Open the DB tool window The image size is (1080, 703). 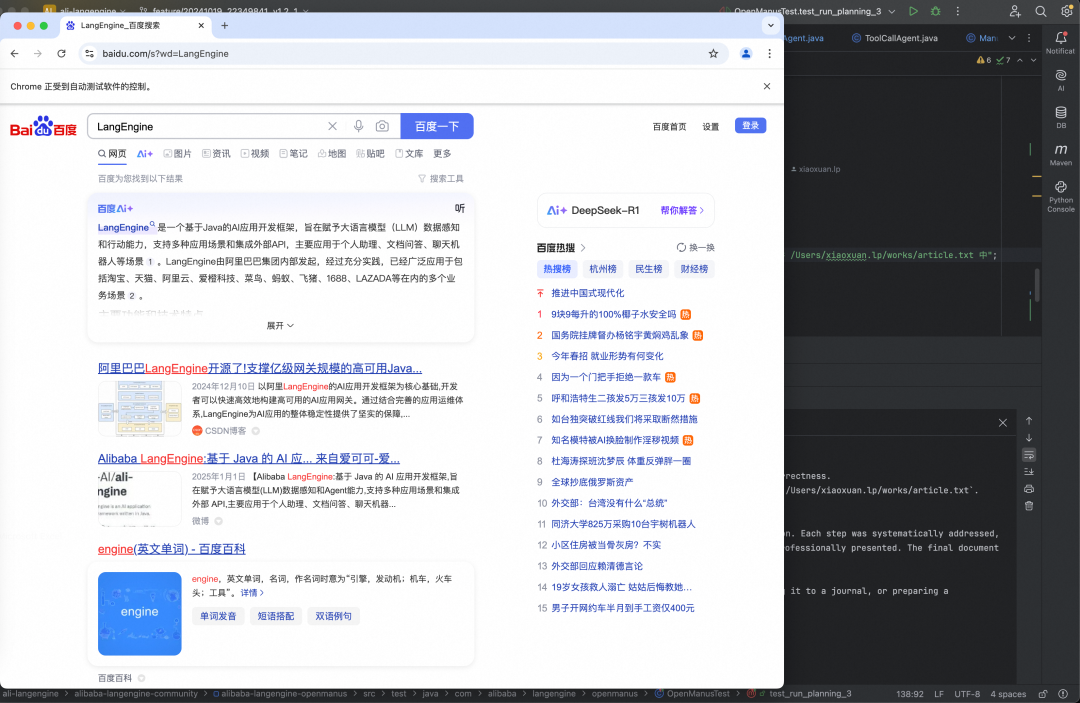tap(1060, 113)
